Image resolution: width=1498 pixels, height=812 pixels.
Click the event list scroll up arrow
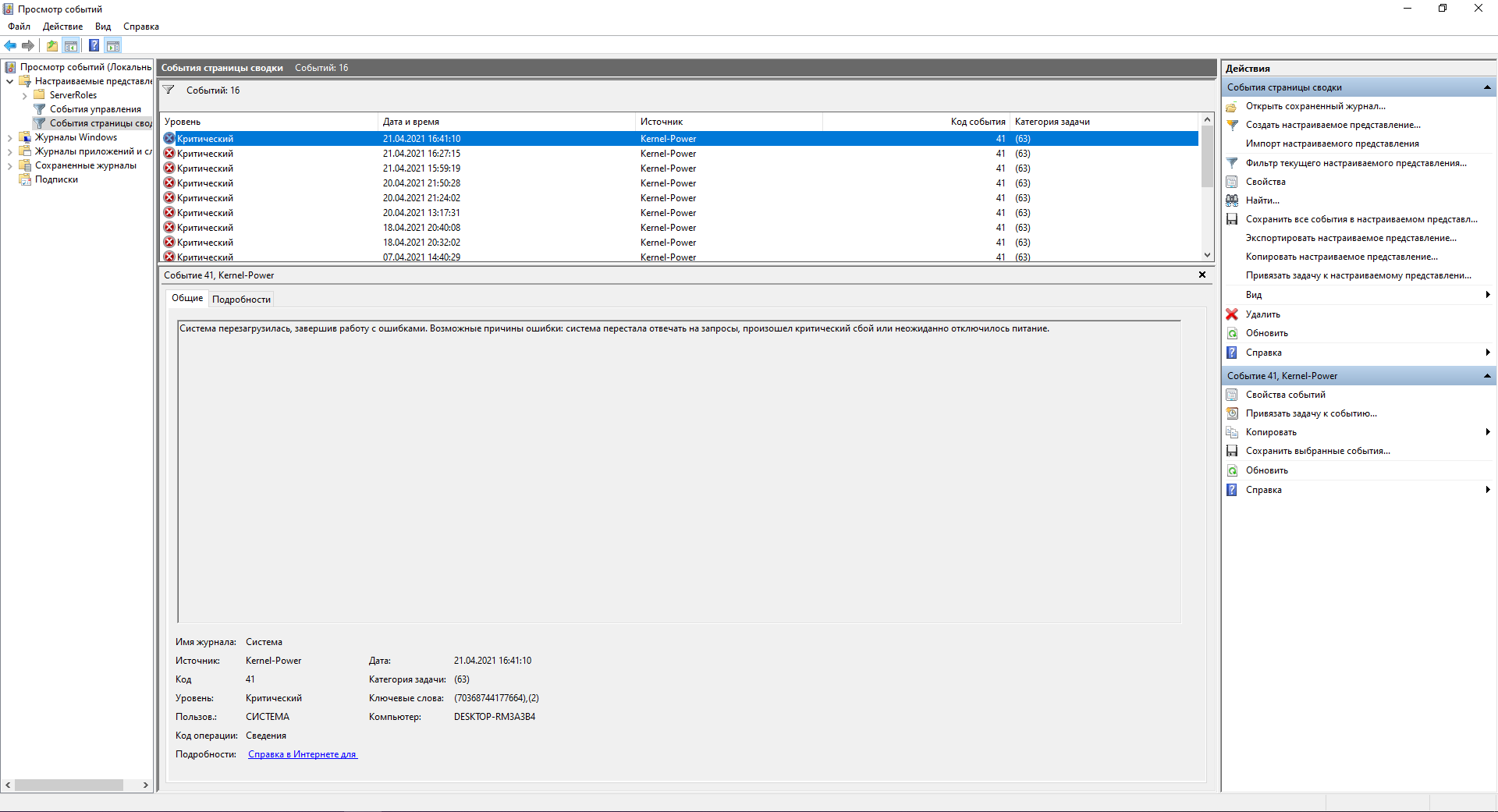click(x=1208, y=119)
